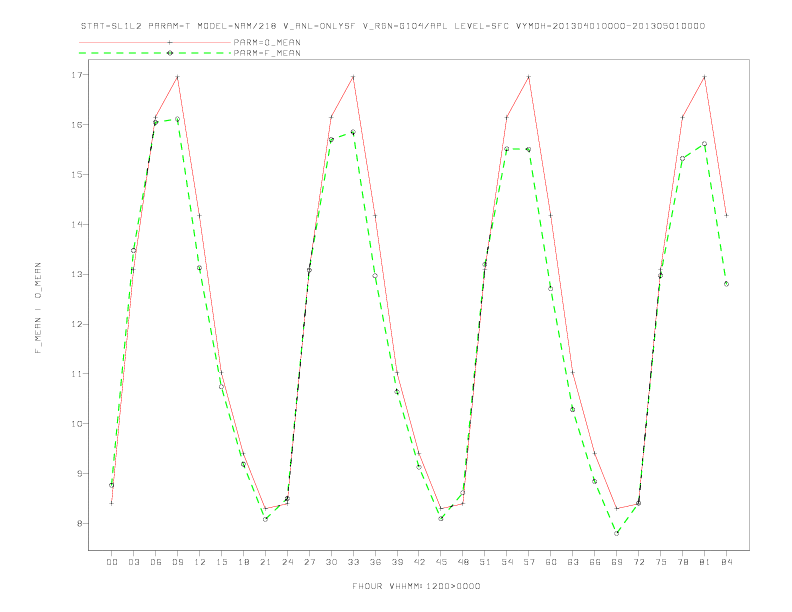Click the x-axis tick label 69
This screenshot has width=792, height=612.
617,562
